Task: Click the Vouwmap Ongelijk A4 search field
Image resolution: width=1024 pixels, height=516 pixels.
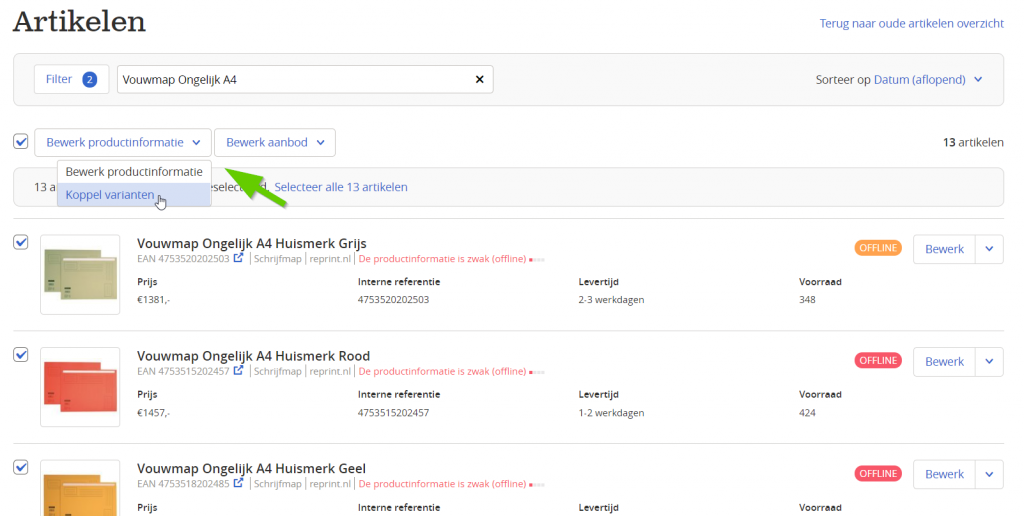Action: click(x=294, y=80)
